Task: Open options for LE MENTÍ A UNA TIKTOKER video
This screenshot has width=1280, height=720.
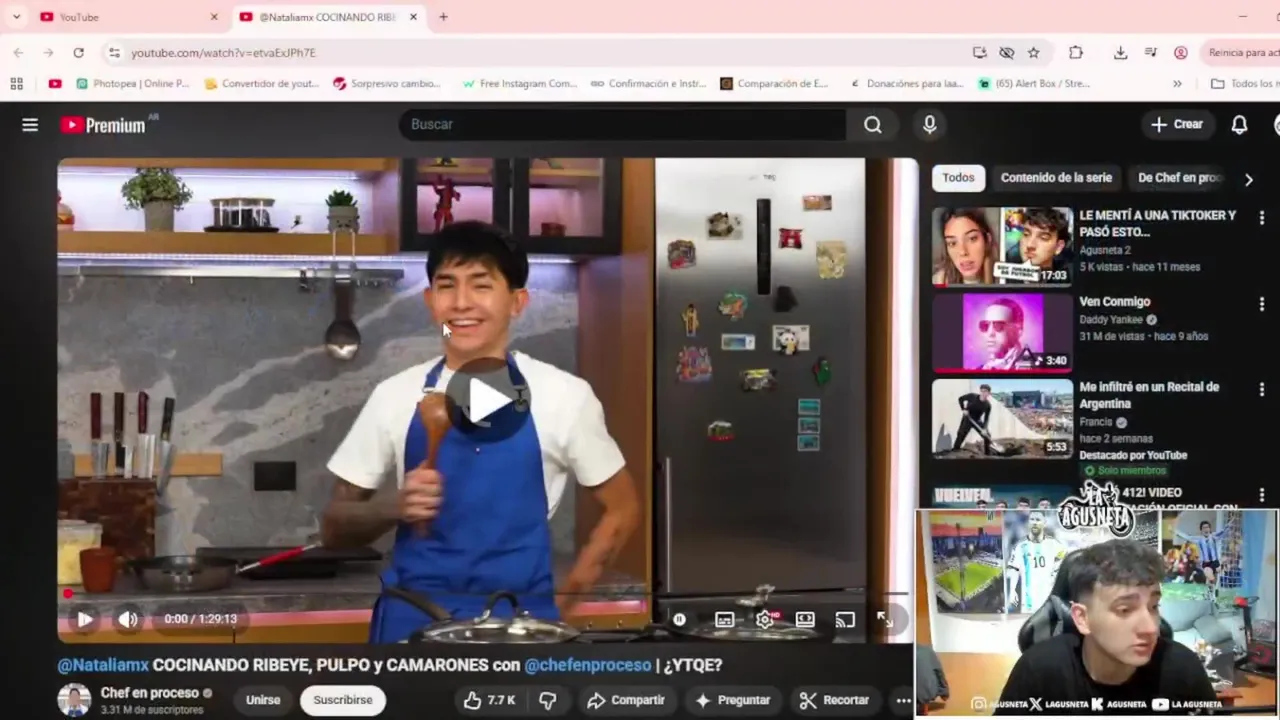Action: [1261, 217]
